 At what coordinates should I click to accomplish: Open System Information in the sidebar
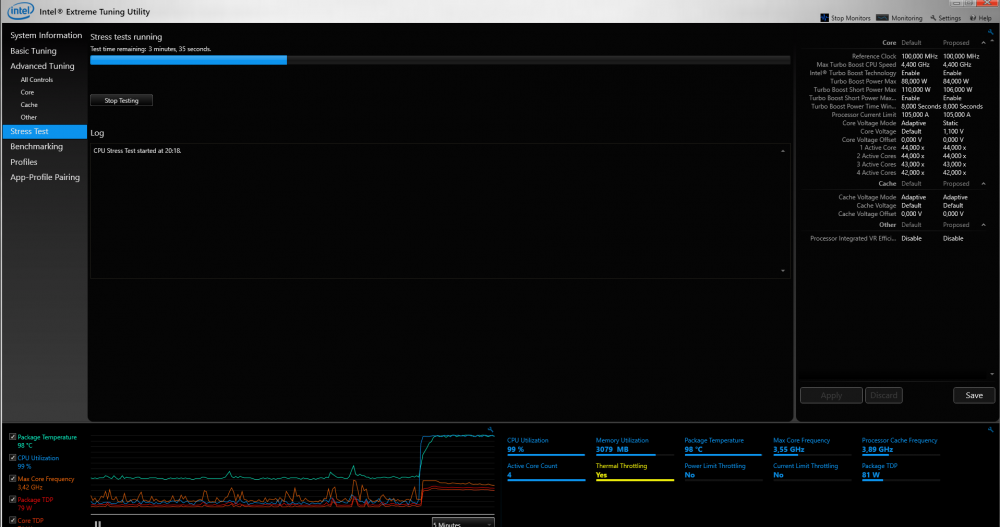(46, 35)
